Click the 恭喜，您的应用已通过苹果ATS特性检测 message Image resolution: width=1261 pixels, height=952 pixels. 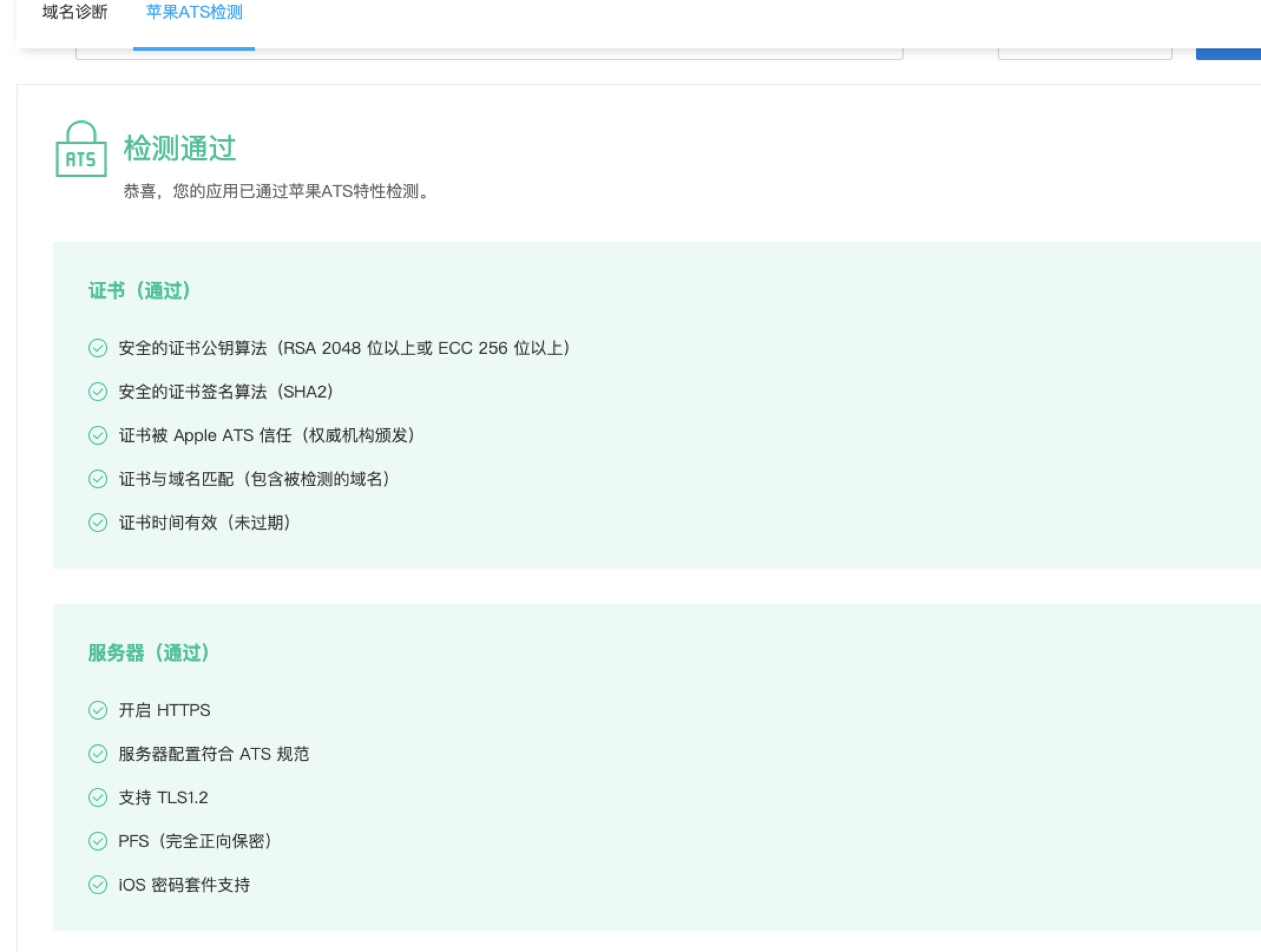pyautogui.click(x=276, y=191)
